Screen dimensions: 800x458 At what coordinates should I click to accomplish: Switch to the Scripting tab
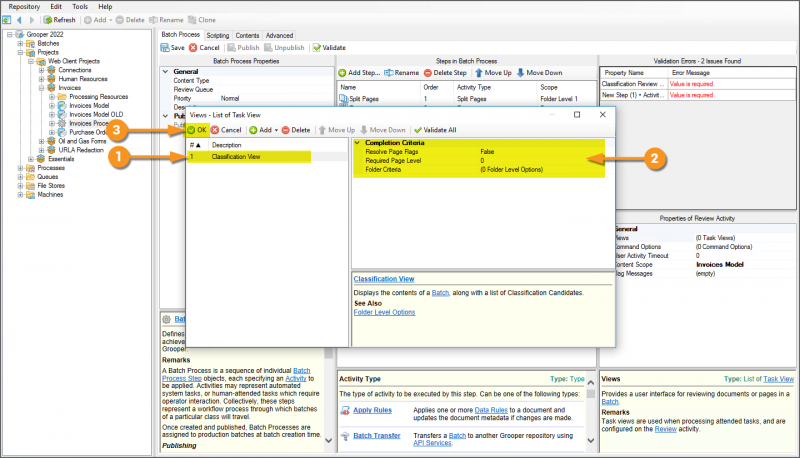pos(217,35)
